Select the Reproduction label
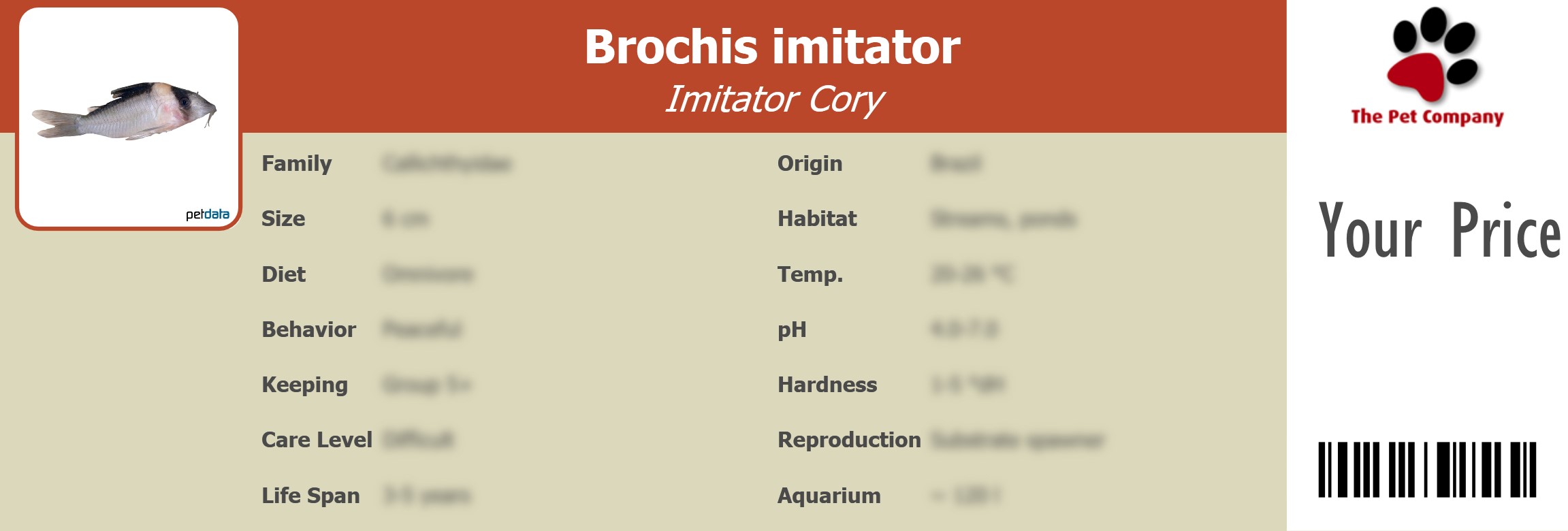This screenshot has height=531, width=1568. tap(849, 440)
